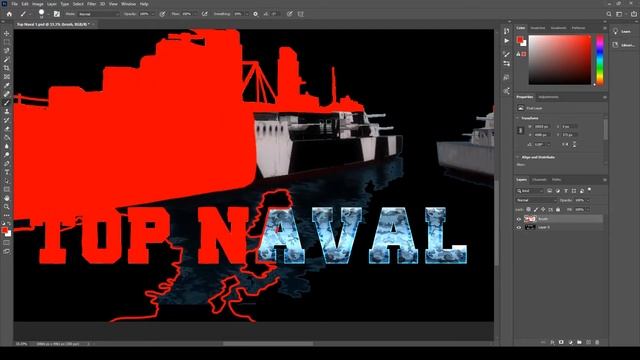Collapse Align and Distribute section
Image resolution: width=640 pixels, height=360 pixels.
coord(518,157)
